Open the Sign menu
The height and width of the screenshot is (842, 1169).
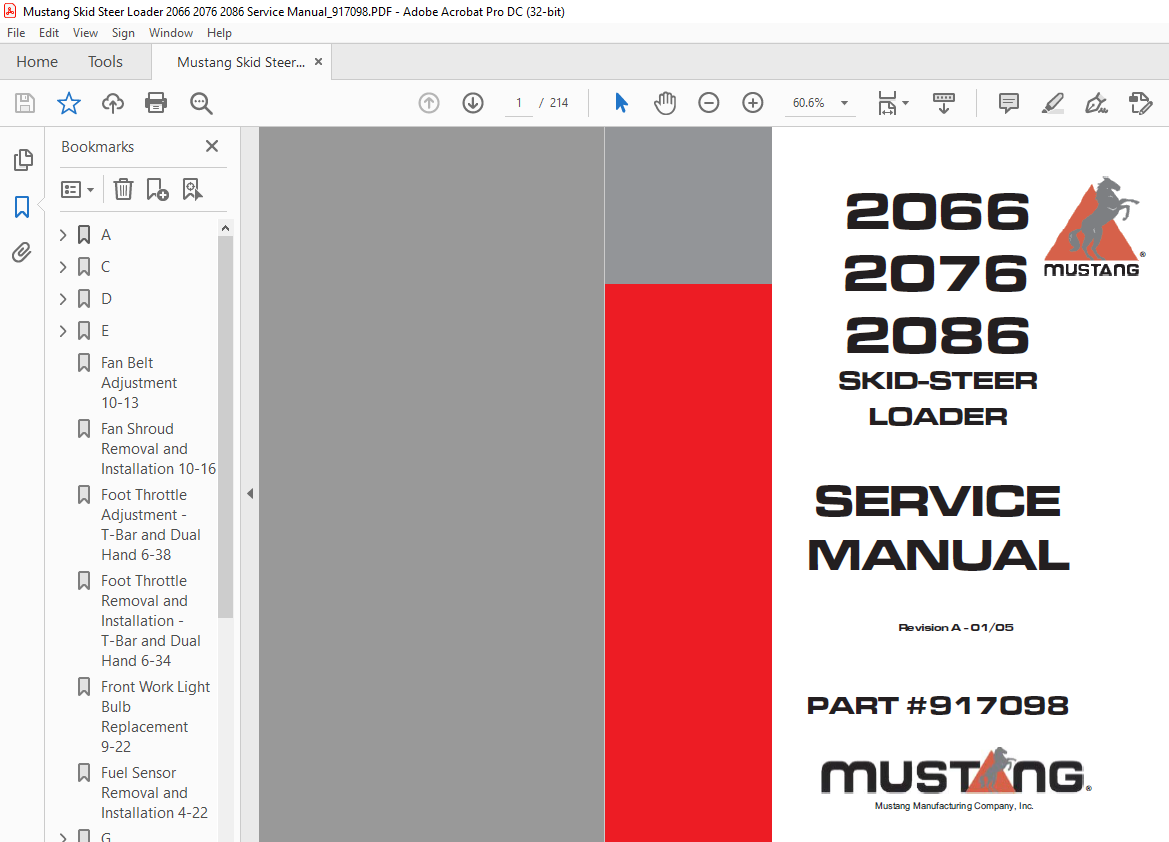click(123, 33)
